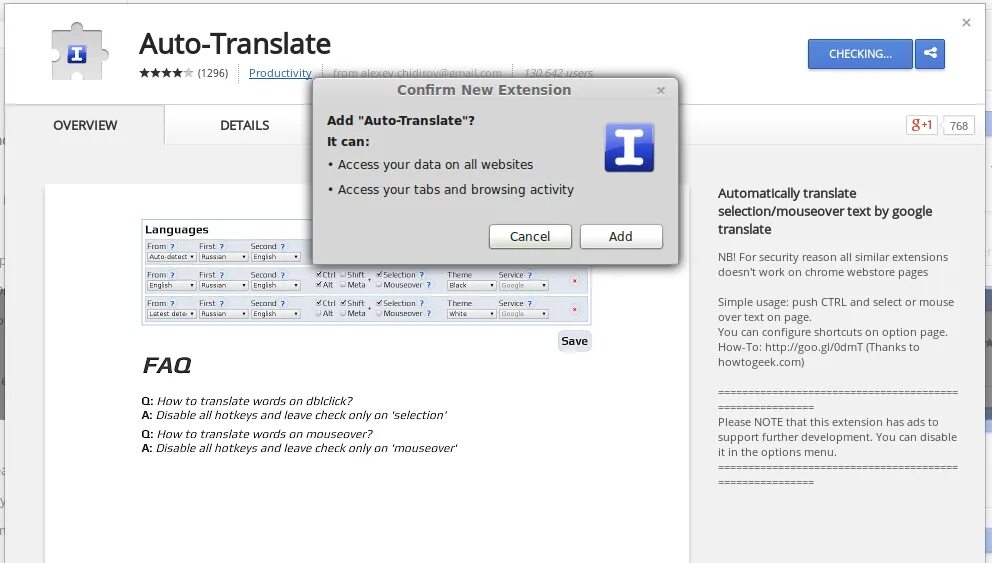Viewport: 992px width, 563px height.
Task: Click the FAQ heading in the preview
Action: [x=166, y=365]
